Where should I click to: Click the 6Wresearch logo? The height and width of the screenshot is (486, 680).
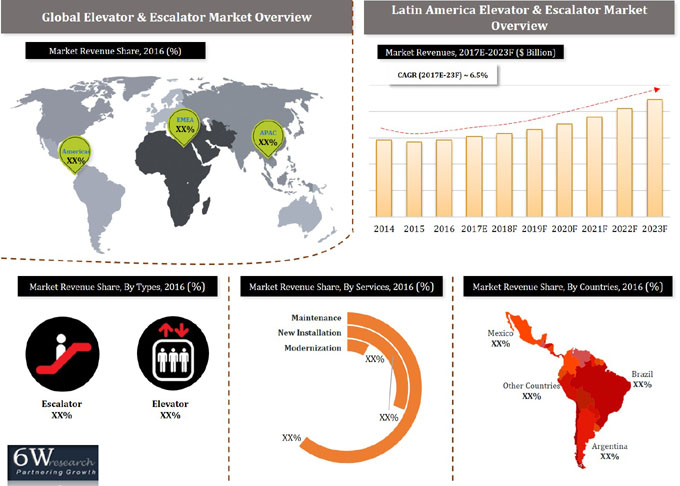click(x=53, y=463)
